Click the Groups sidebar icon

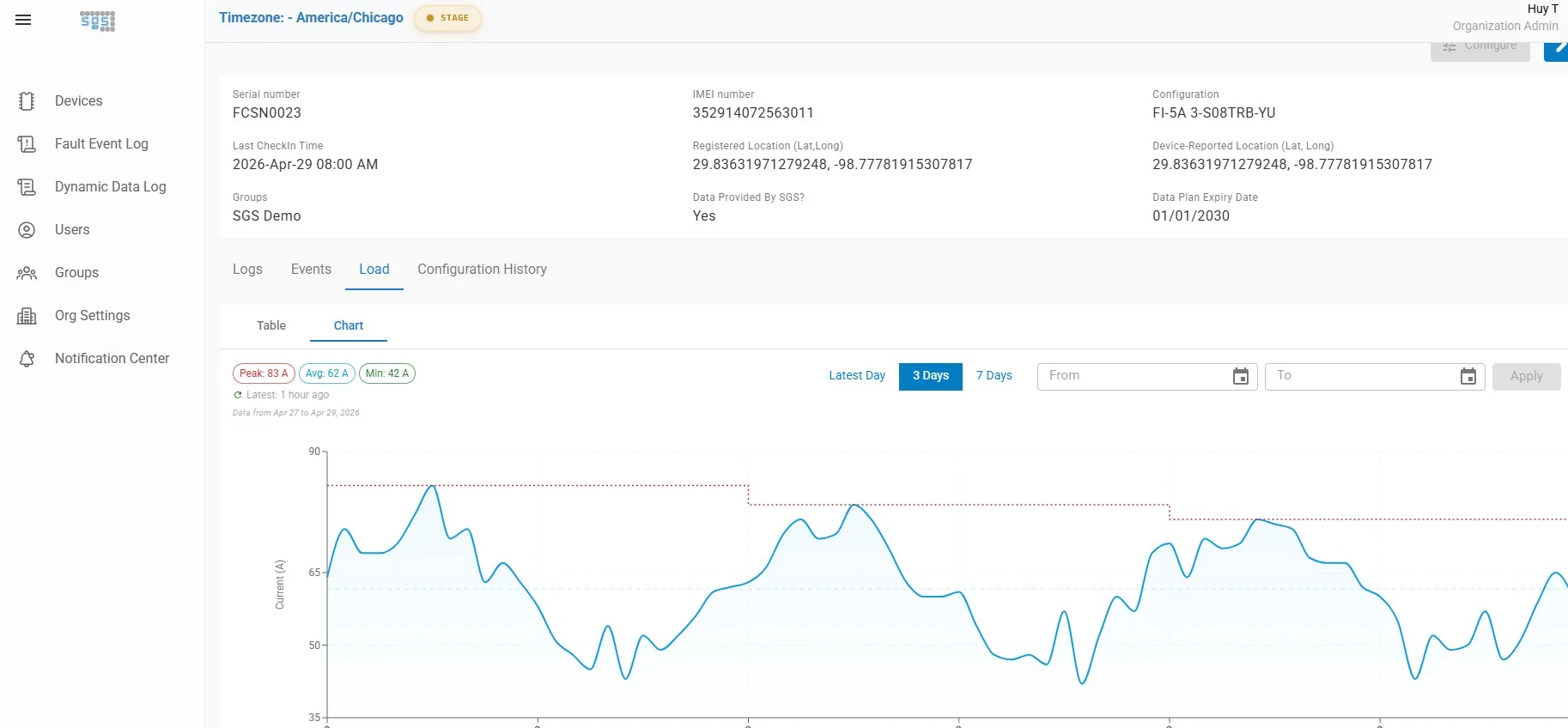click(27, 273)
